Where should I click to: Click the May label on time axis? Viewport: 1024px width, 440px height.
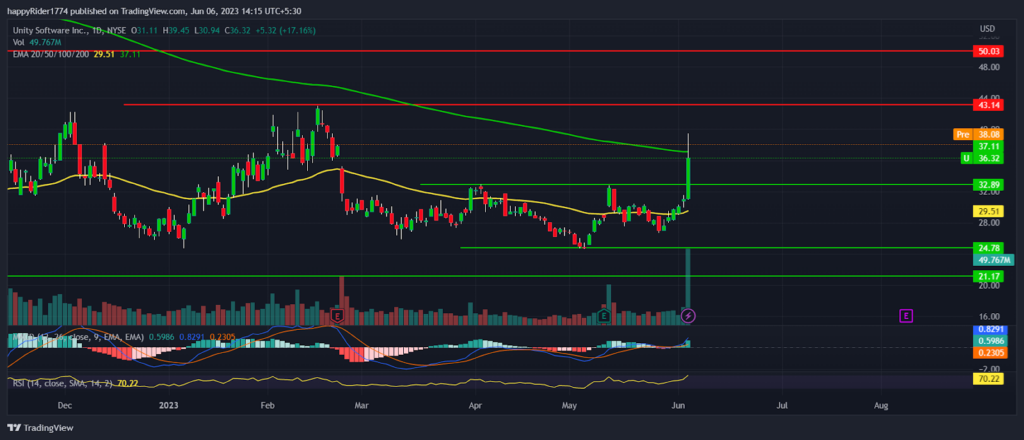click(x=570, y=405)
